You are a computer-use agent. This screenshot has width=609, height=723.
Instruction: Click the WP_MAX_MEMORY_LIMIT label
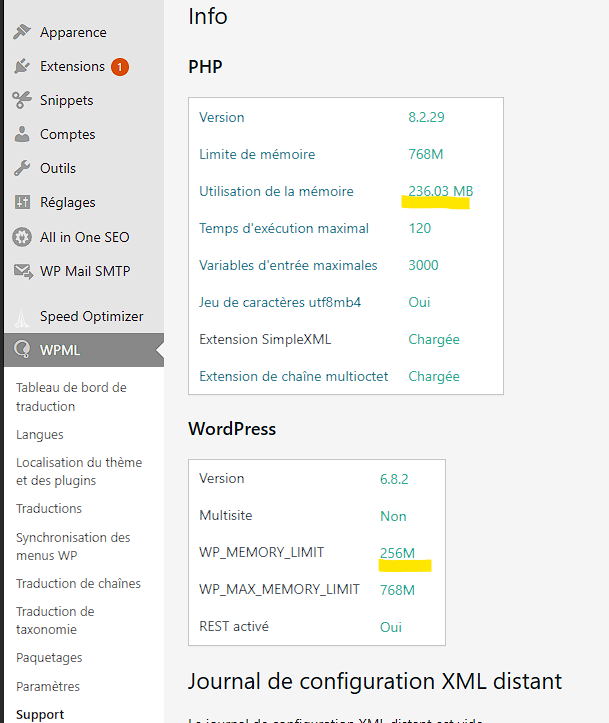279,589
